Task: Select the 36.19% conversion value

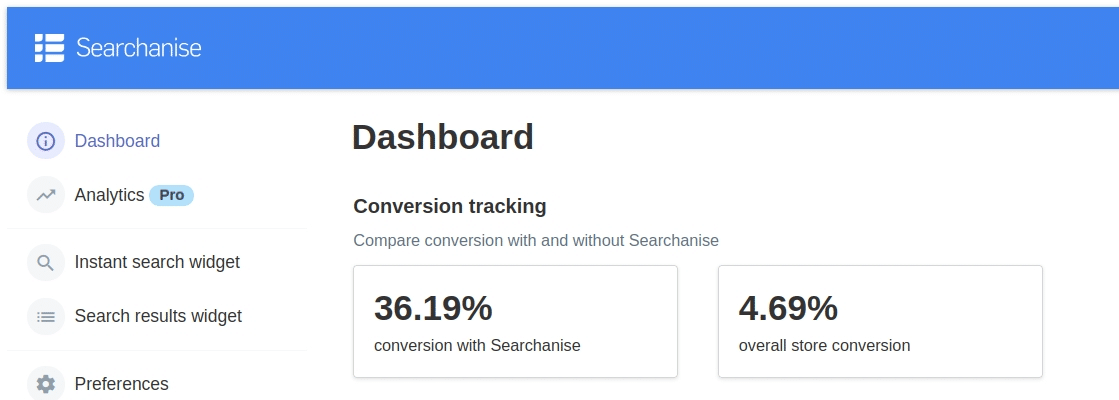Action: coord(433,308)
